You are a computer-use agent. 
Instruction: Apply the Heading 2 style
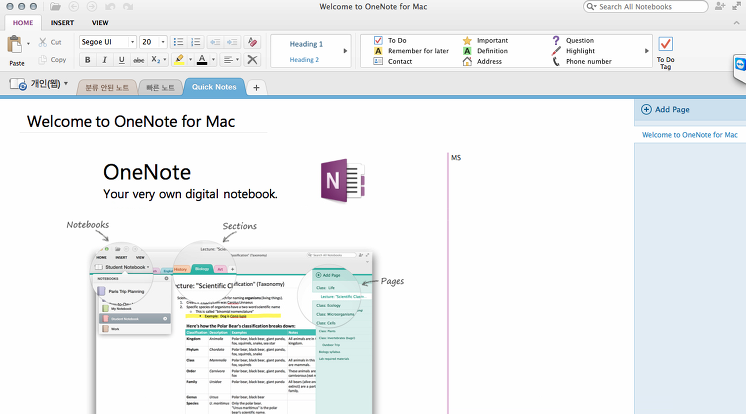click(304, 59)
